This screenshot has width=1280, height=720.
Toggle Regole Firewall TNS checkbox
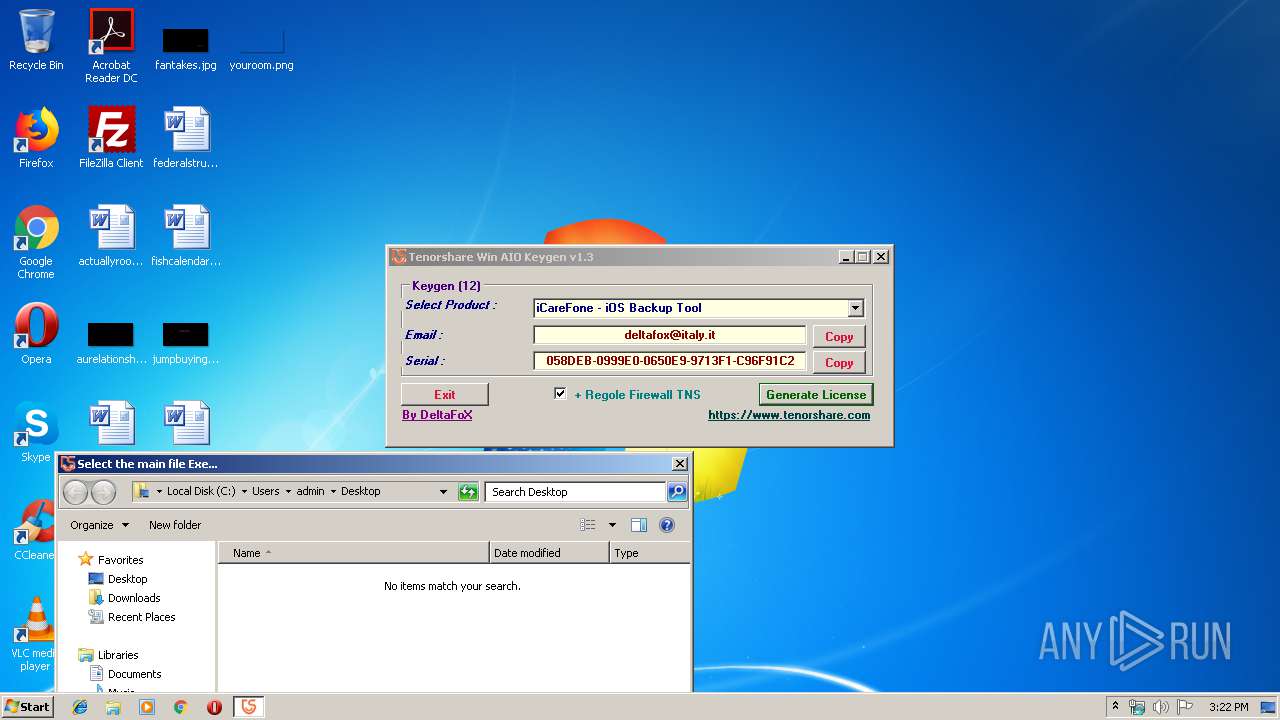[560, 394]
